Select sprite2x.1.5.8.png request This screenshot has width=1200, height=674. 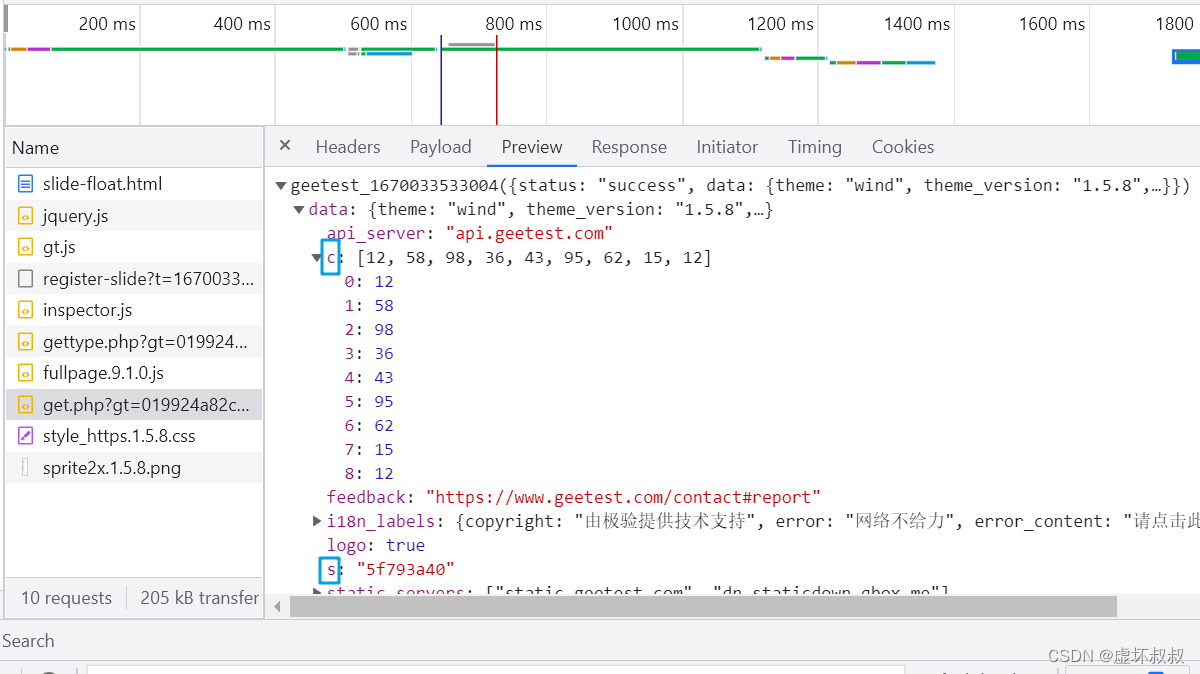(134, 468)
